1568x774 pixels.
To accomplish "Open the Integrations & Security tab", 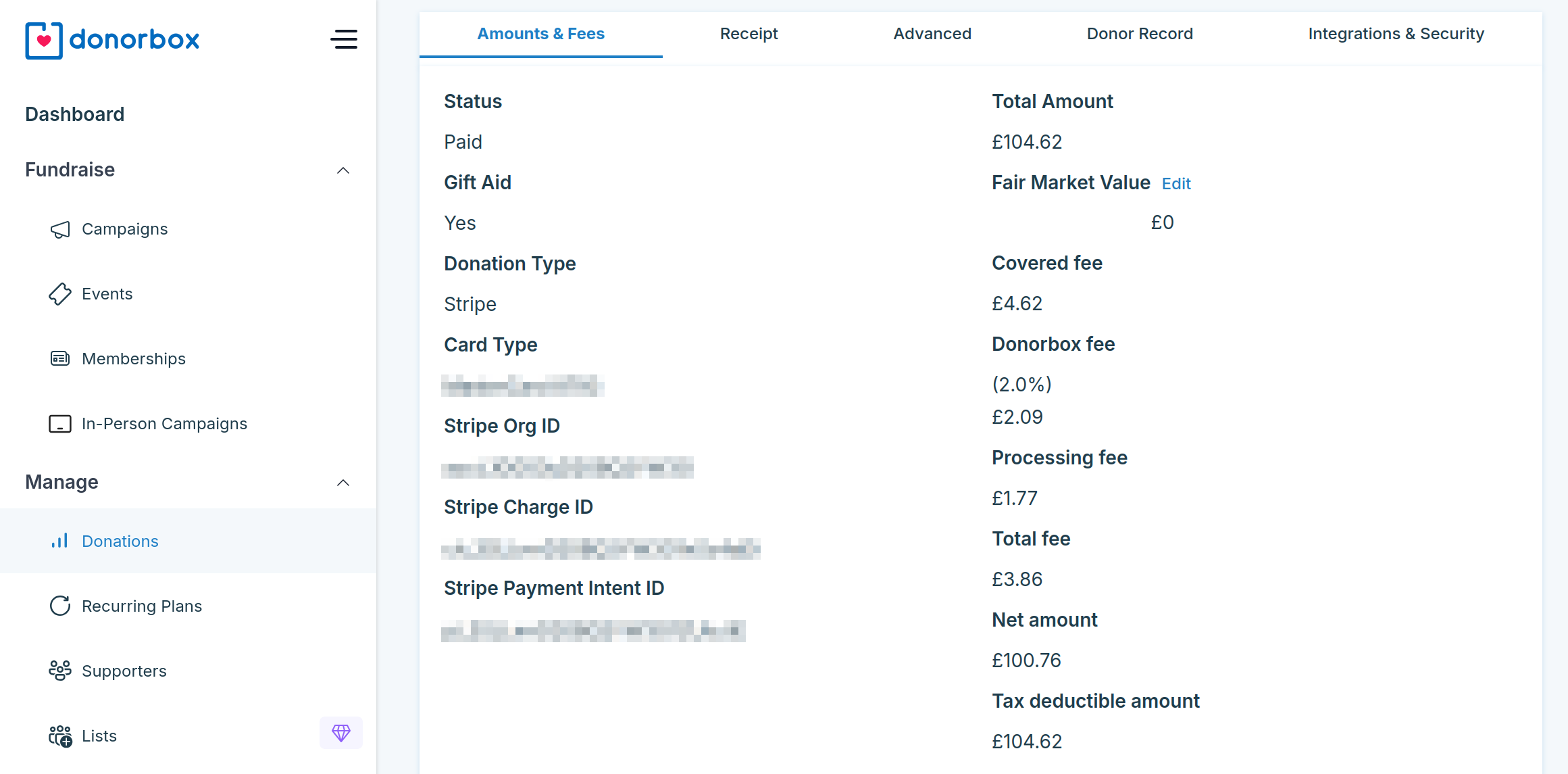I will [x=1396, y=33].
